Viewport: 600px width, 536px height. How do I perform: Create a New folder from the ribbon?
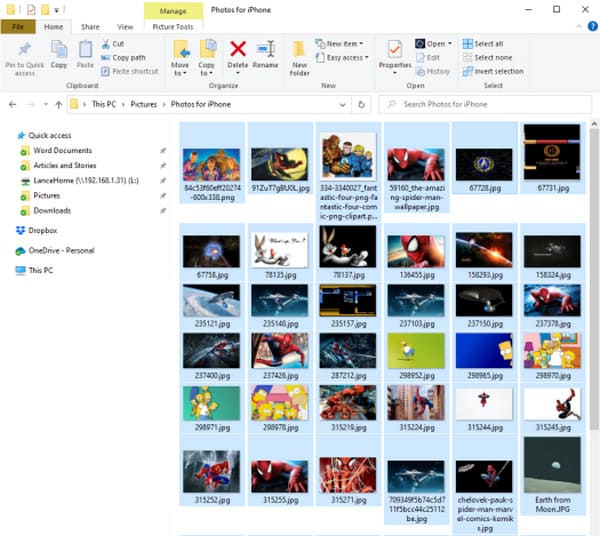[299, 56]
